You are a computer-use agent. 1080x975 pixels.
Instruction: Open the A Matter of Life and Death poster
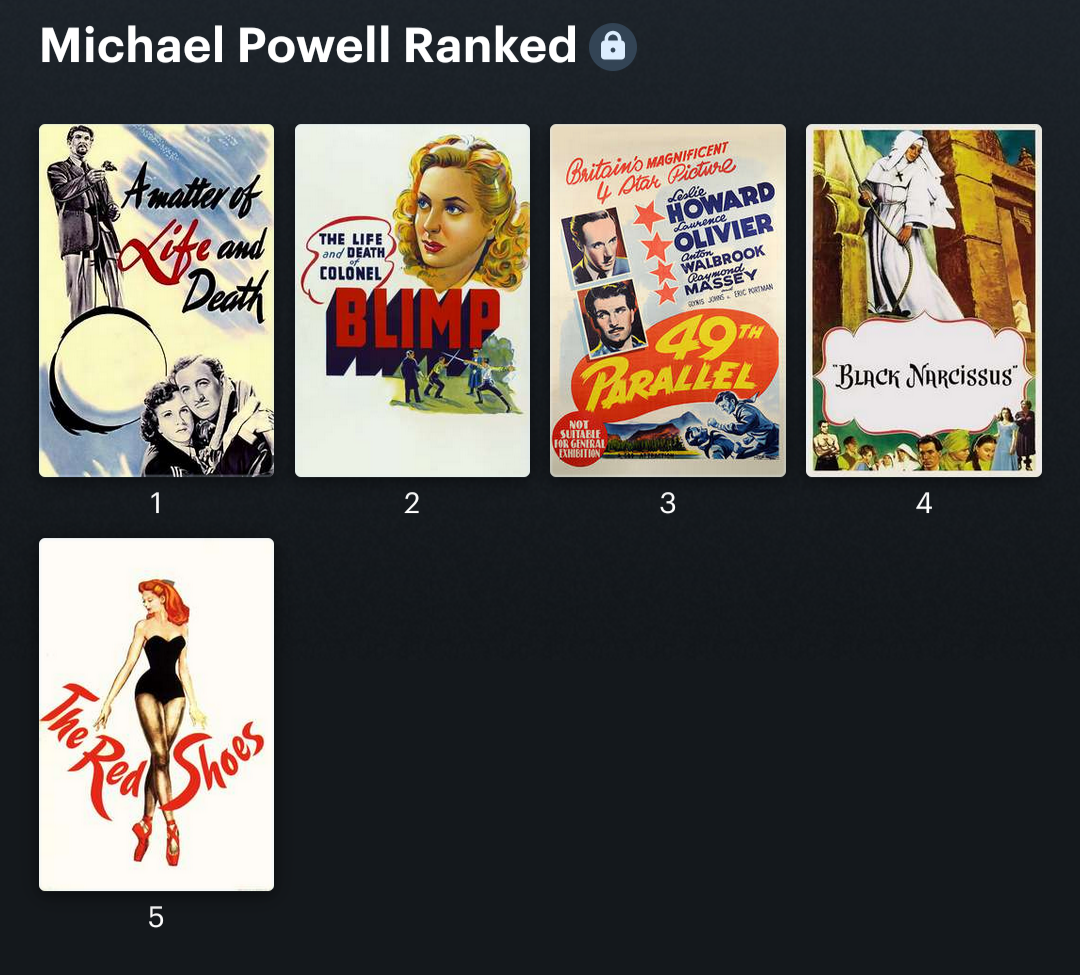156,300
